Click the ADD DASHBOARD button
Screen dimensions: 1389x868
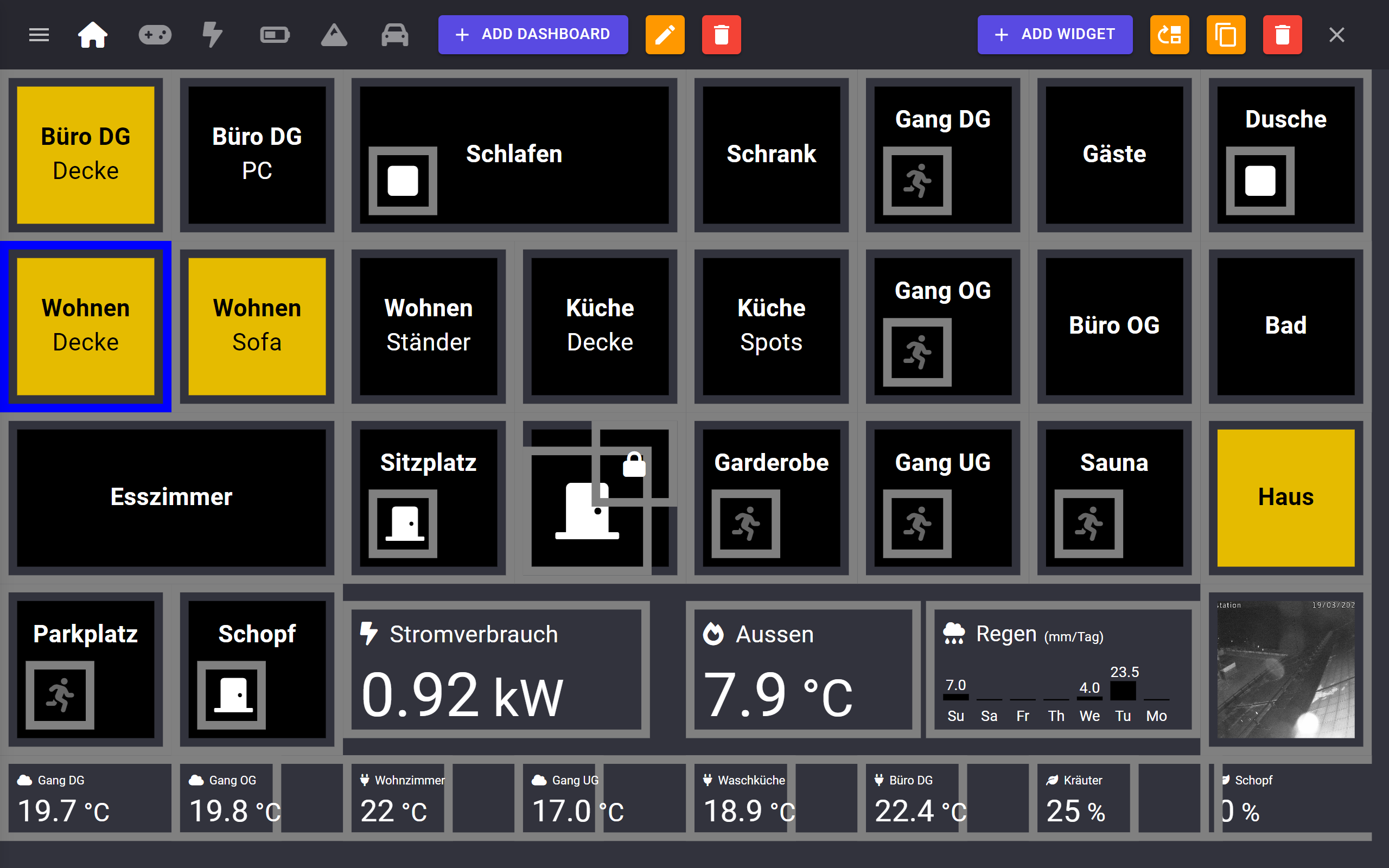[x=533, y=34]
